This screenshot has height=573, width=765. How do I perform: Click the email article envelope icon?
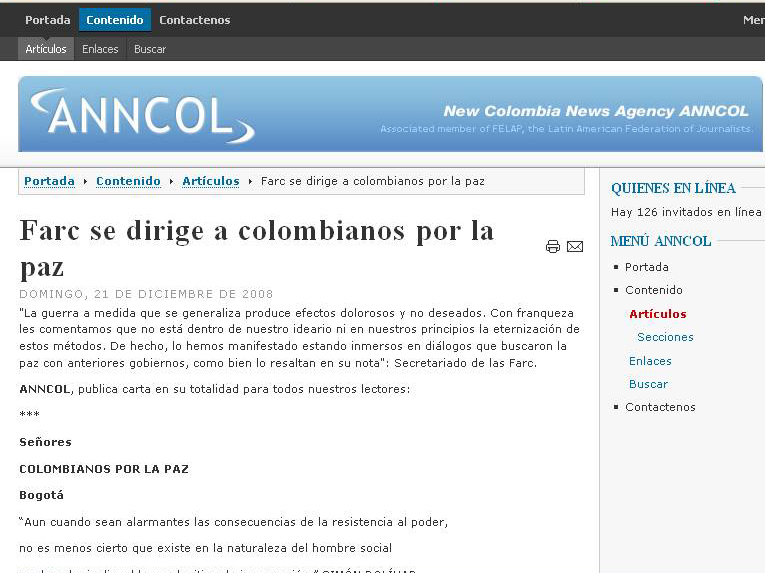[x=575, y=246]
